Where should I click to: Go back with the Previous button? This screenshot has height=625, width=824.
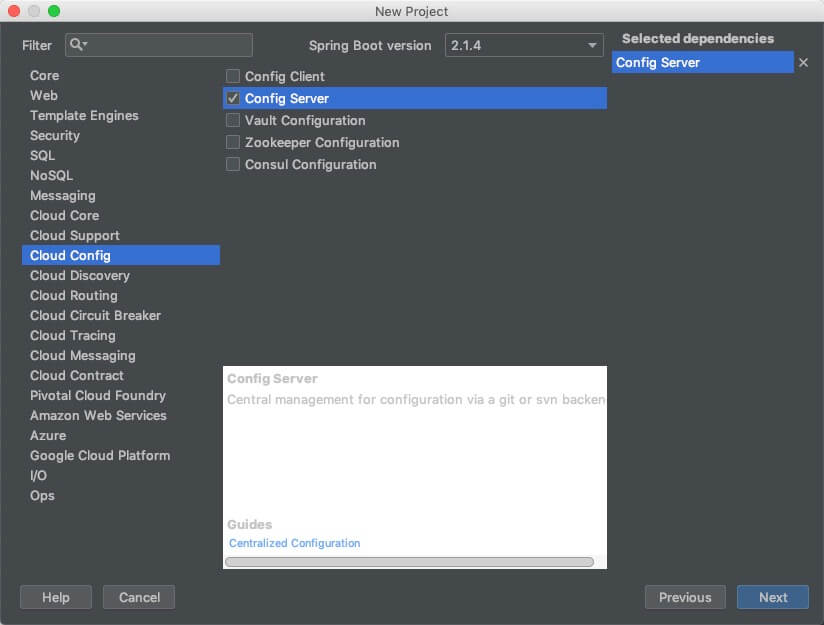(685, 597)
